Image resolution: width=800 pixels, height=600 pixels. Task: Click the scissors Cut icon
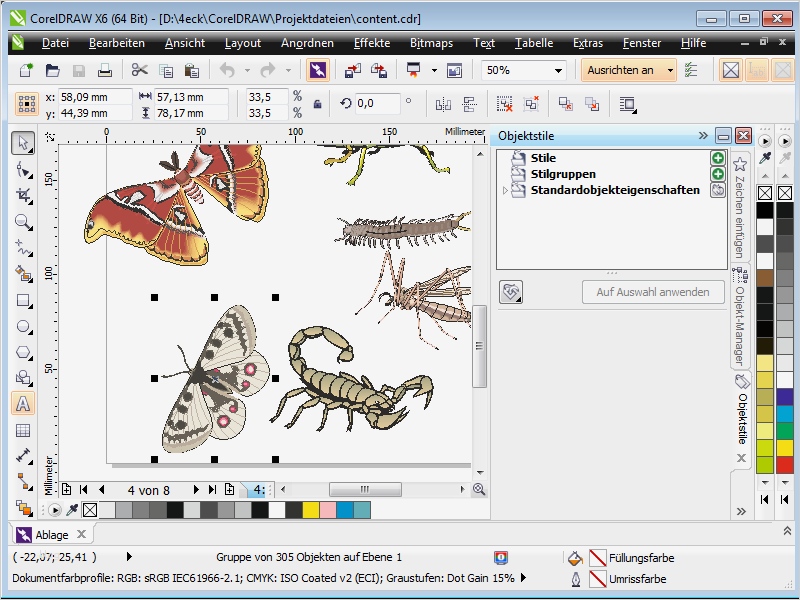click(x=139, y=71)
